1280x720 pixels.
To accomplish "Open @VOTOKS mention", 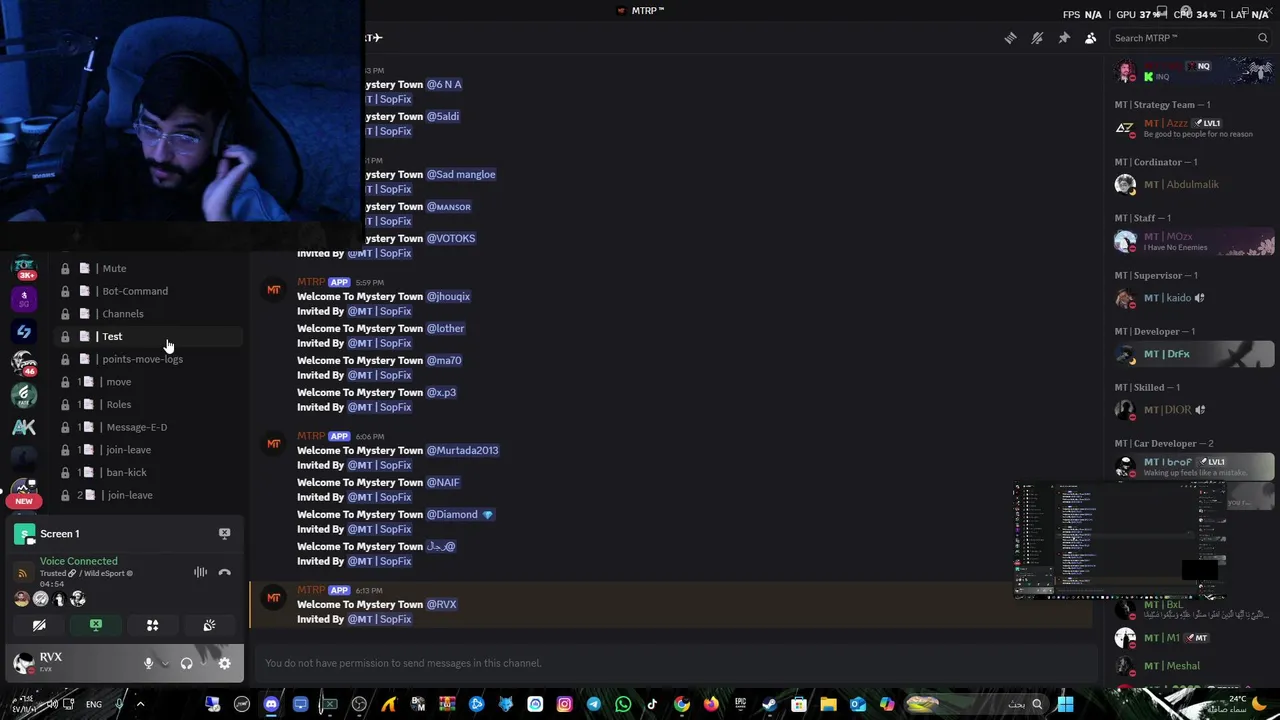I will [451, 238].
